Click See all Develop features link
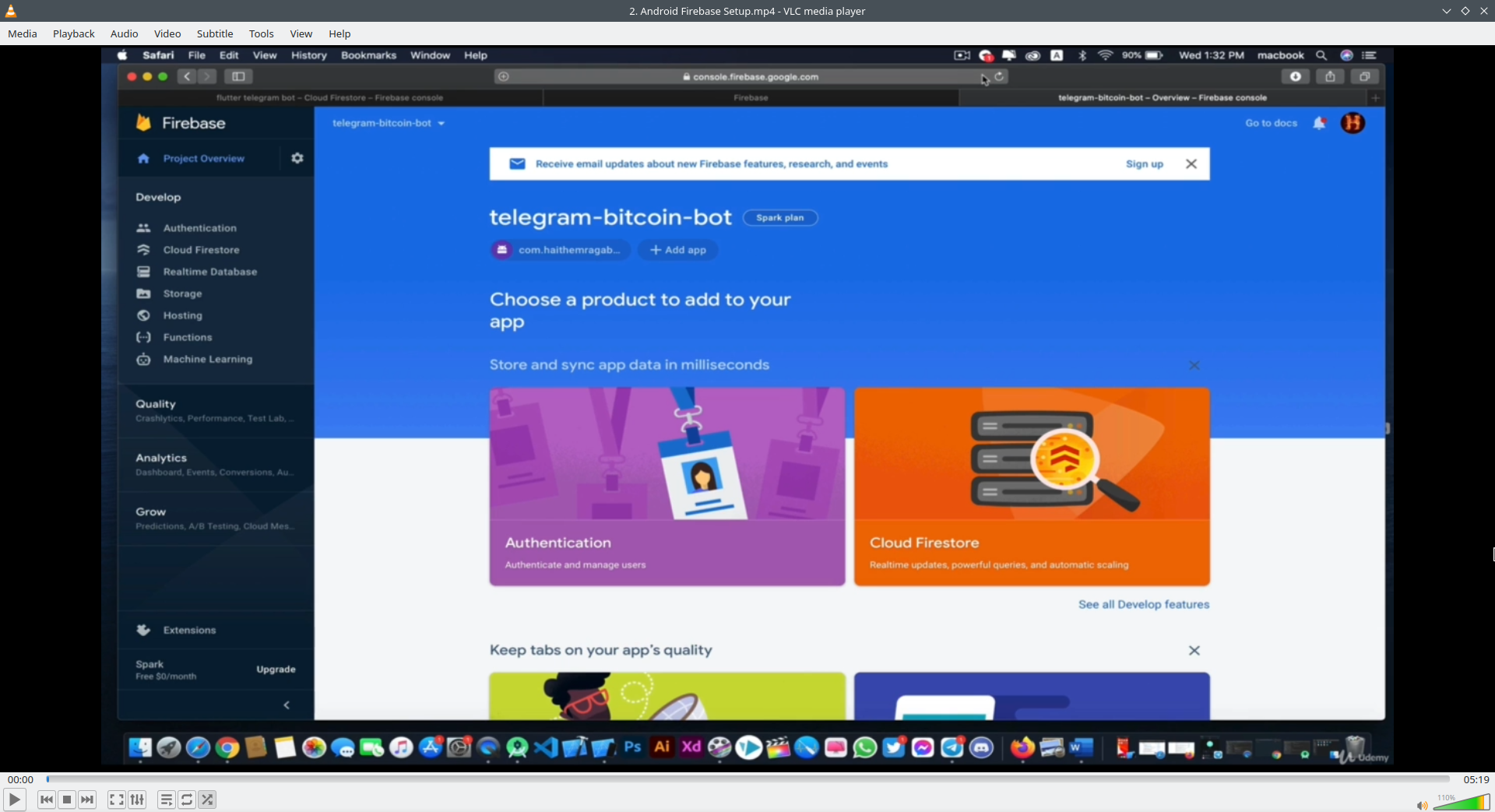 point(1144,604)
